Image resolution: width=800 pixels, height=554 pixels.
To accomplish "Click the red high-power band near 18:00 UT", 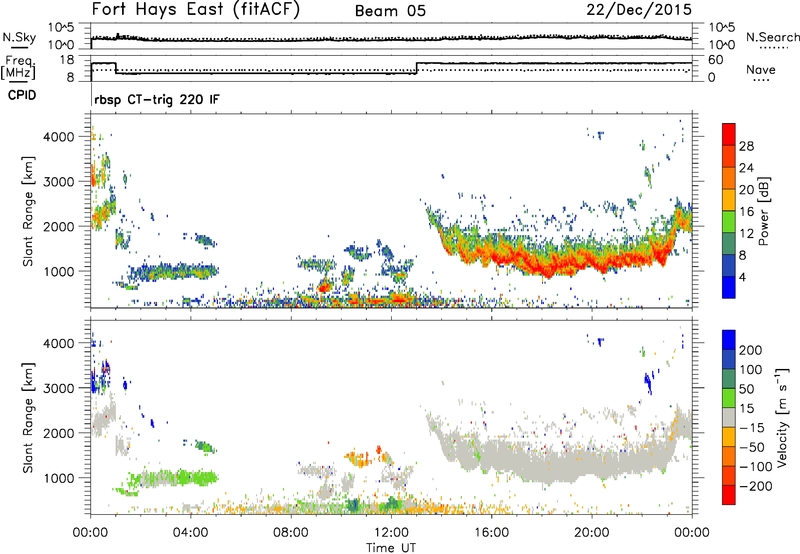I will pyautogui.click(x=542, y=265).
